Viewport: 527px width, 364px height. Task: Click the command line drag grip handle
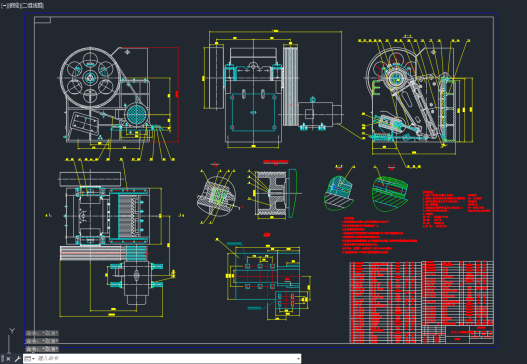(x=2, y=359)
